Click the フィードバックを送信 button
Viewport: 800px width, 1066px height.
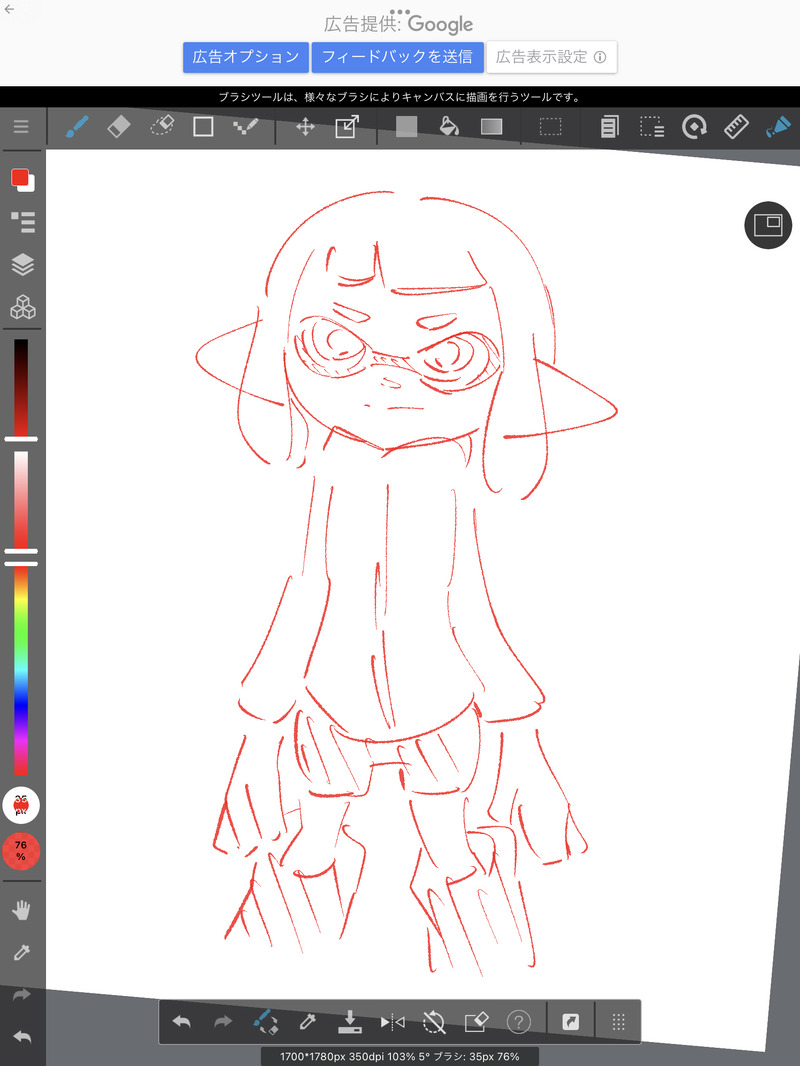tap(398, 57)
